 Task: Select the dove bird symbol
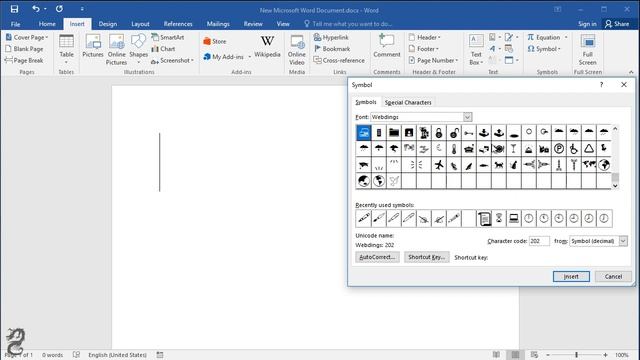[x=394, y=181]
